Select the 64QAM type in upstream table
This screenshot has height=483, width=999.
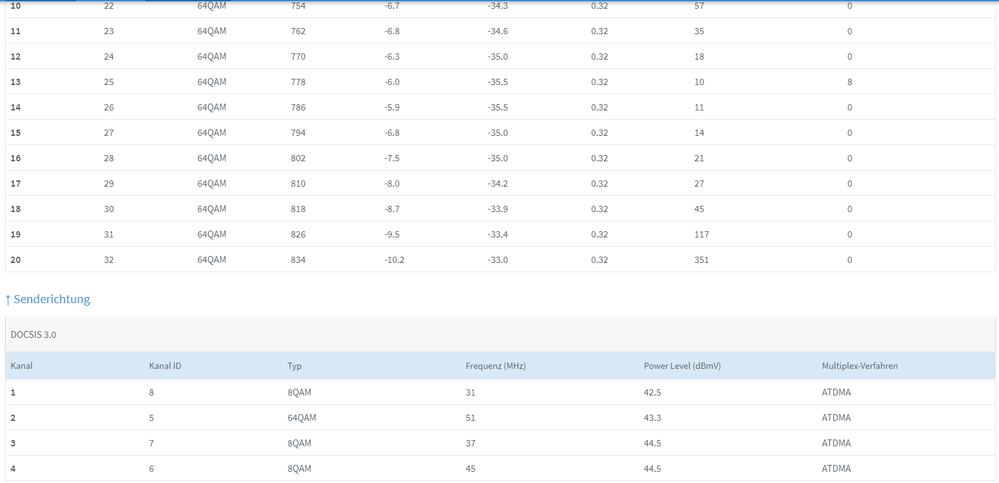tap(301, 418)
